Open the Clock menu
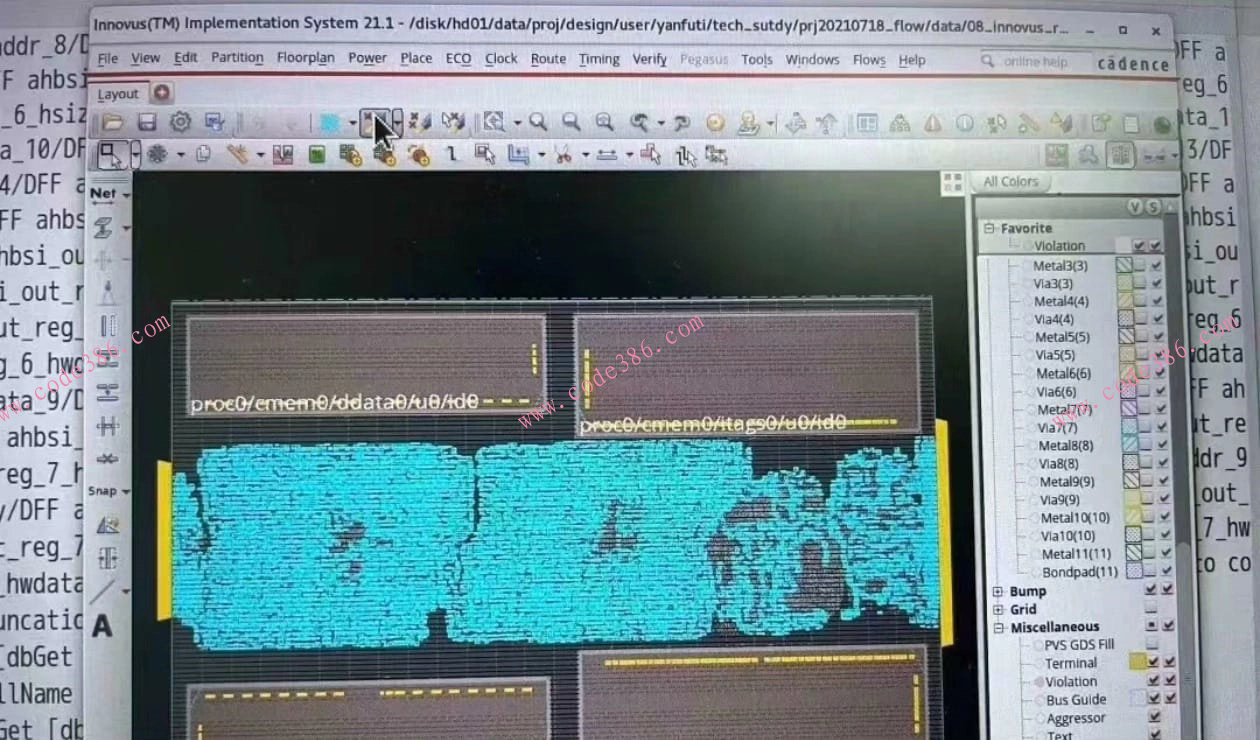Image resolution: width=1260 pixels, height=740 pixels. click(x=501, y=58)
